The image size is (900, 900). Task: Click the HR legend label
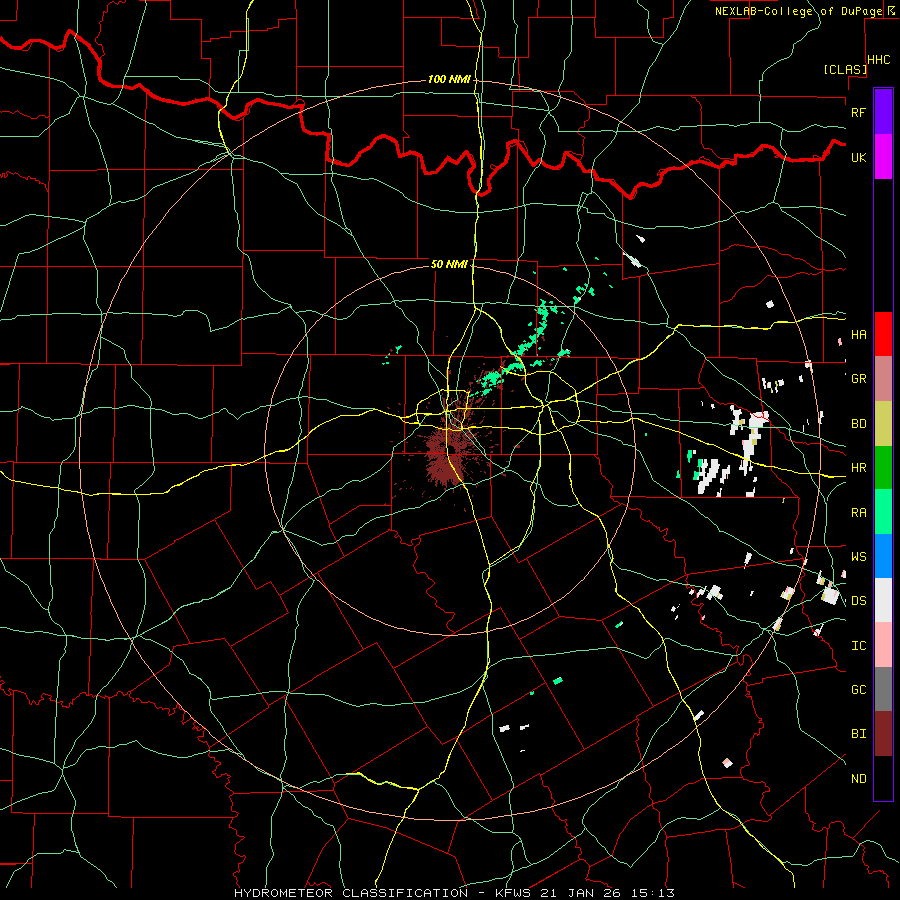point(858,468)
